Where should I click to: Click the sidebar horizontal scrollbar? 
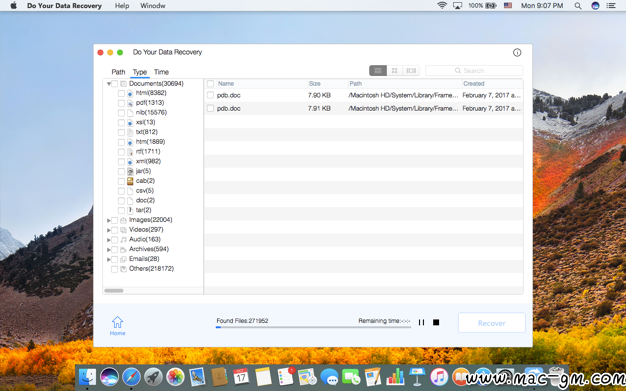click(114, 291)
